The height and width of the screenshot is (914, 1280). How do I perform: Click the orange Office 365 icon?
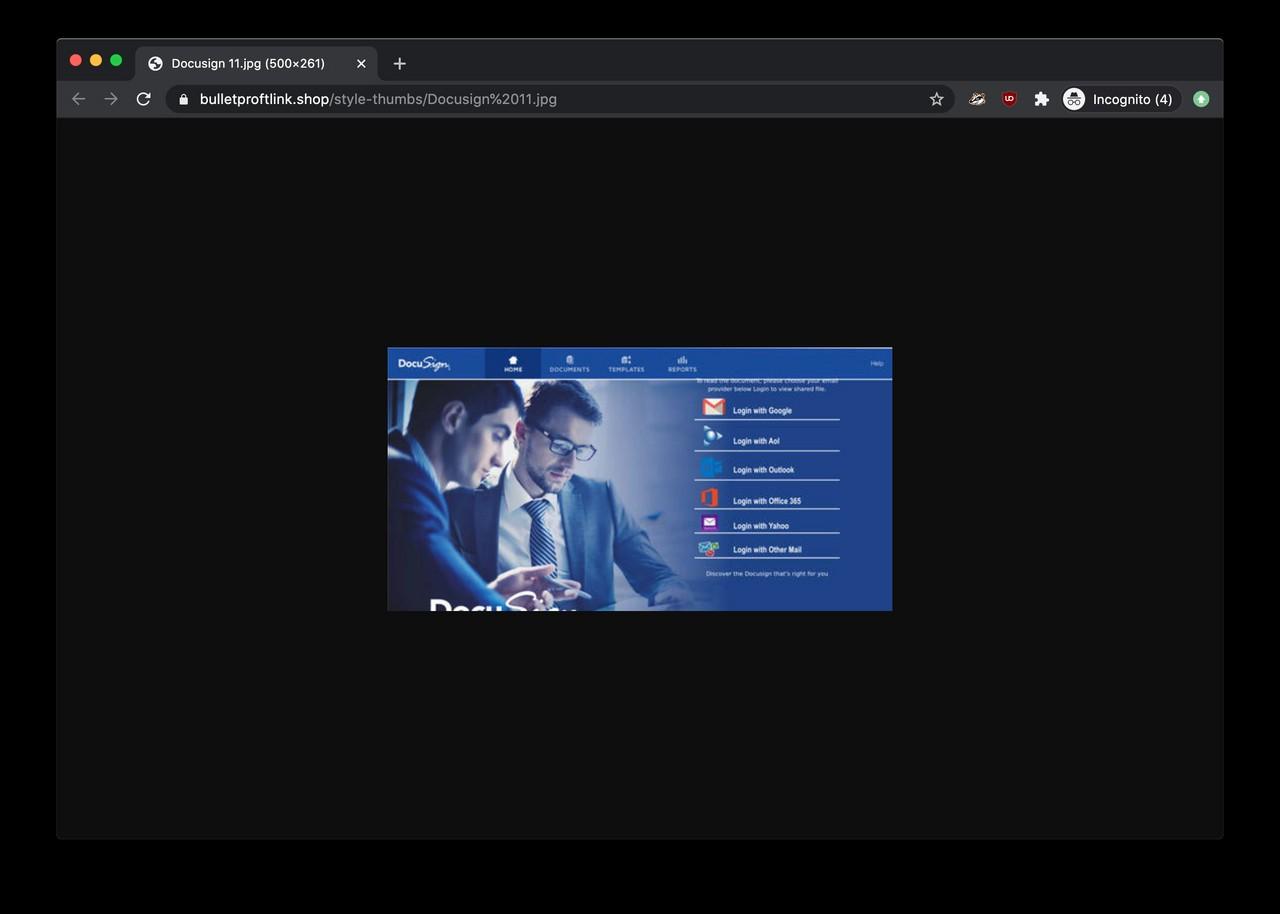(x=709, y=498)
